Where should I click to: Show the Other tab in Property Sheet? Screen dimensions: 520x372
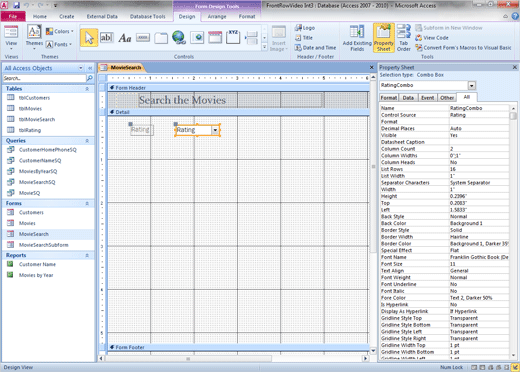click(447, 98)
